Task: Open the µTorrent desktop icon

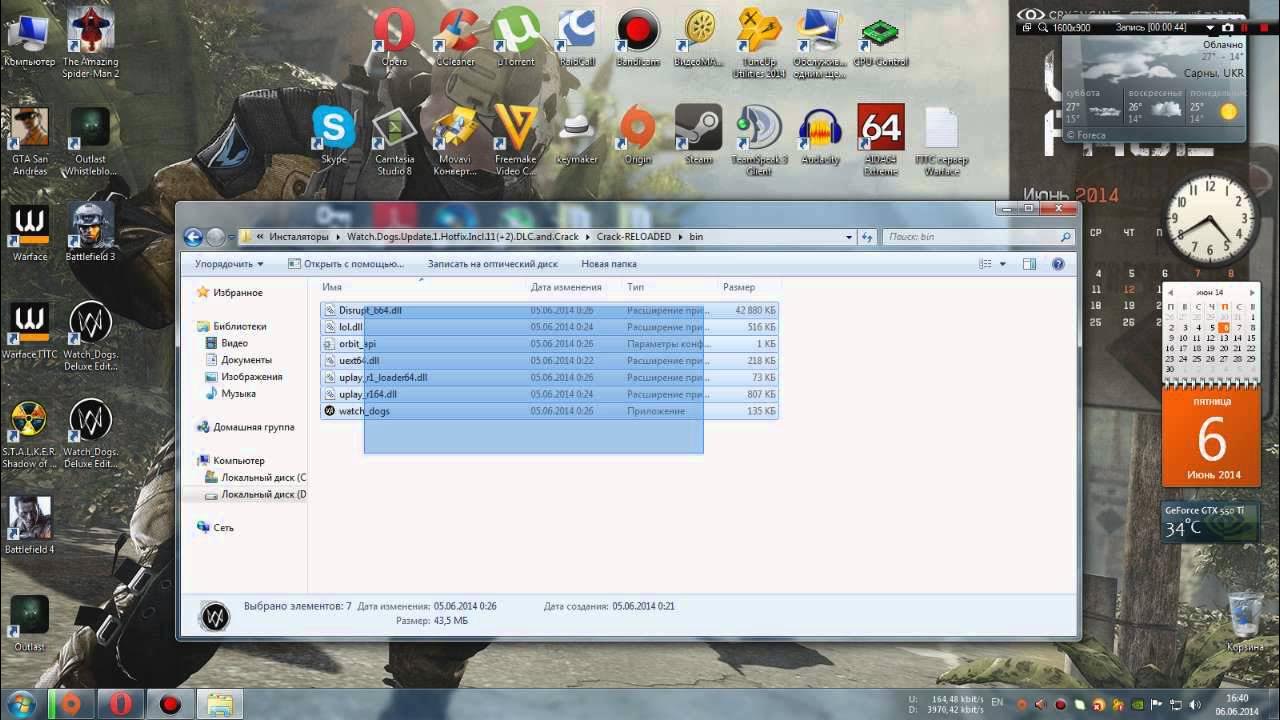Action: point(517,37)
